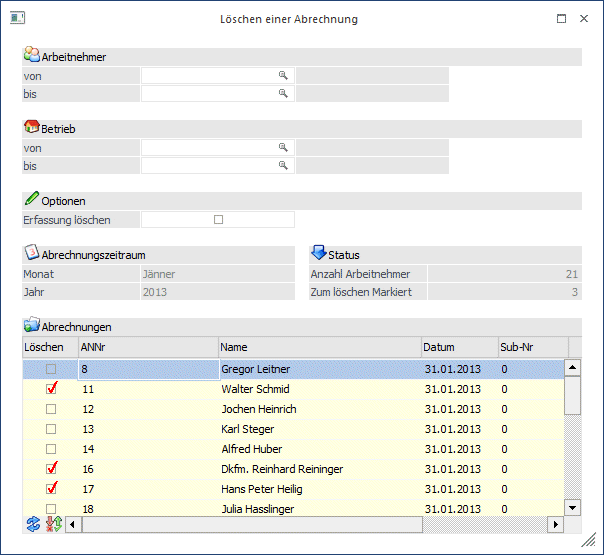Click the blue refresh icon below table

(x=33, y=524)
